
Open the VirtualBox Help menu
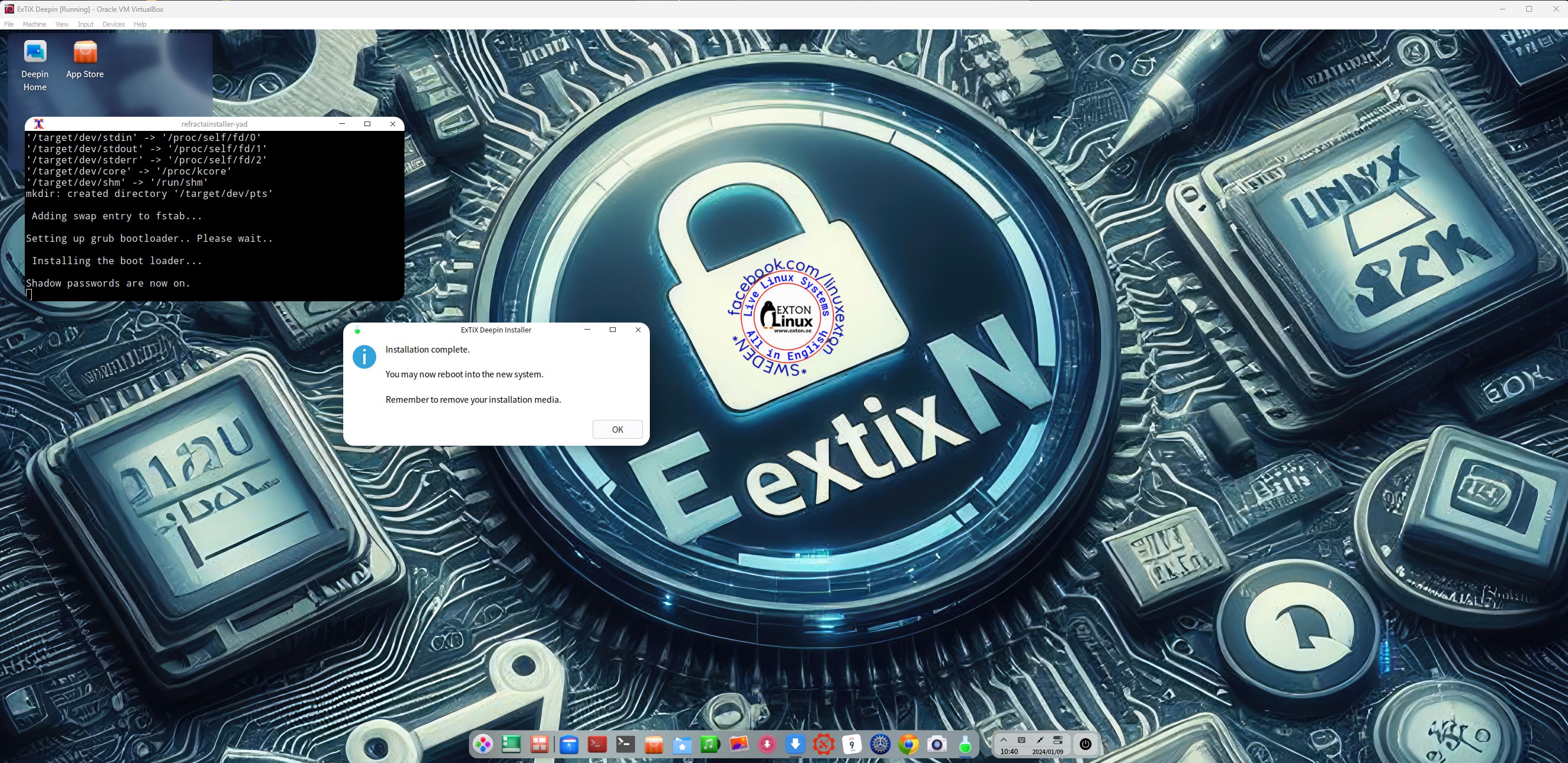pyautogui.click(x=140, y=24)
